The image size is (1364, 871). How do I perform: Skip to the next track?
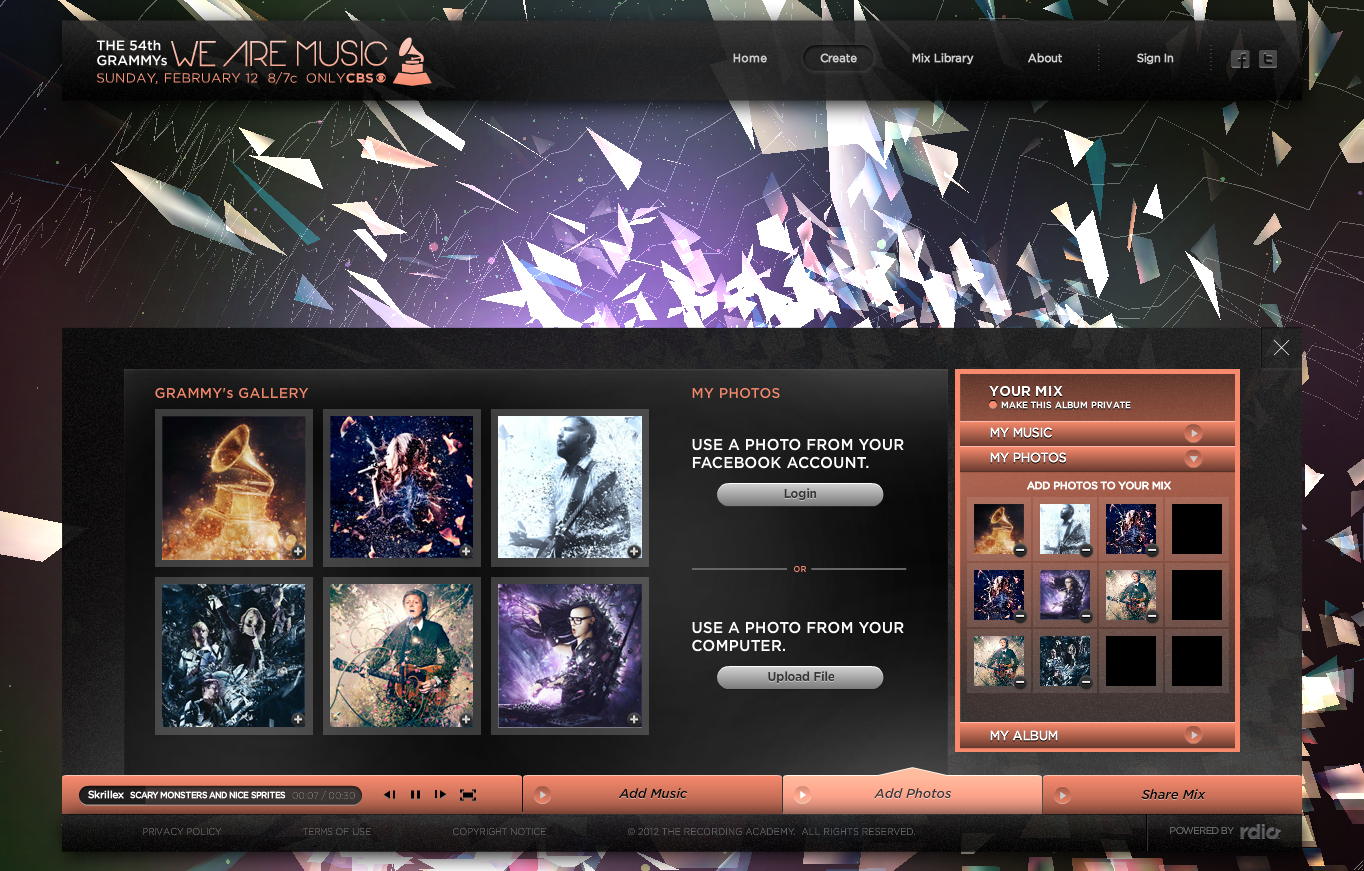point(440,795)
